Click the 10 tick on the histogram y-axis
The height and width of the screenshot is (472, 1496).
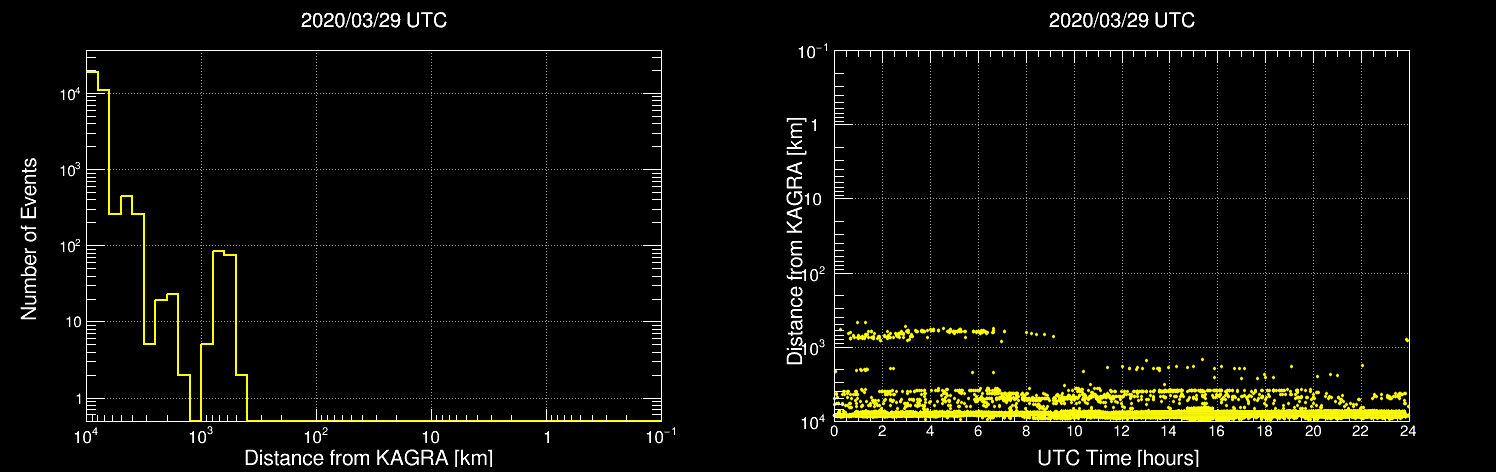pos(72,322)
